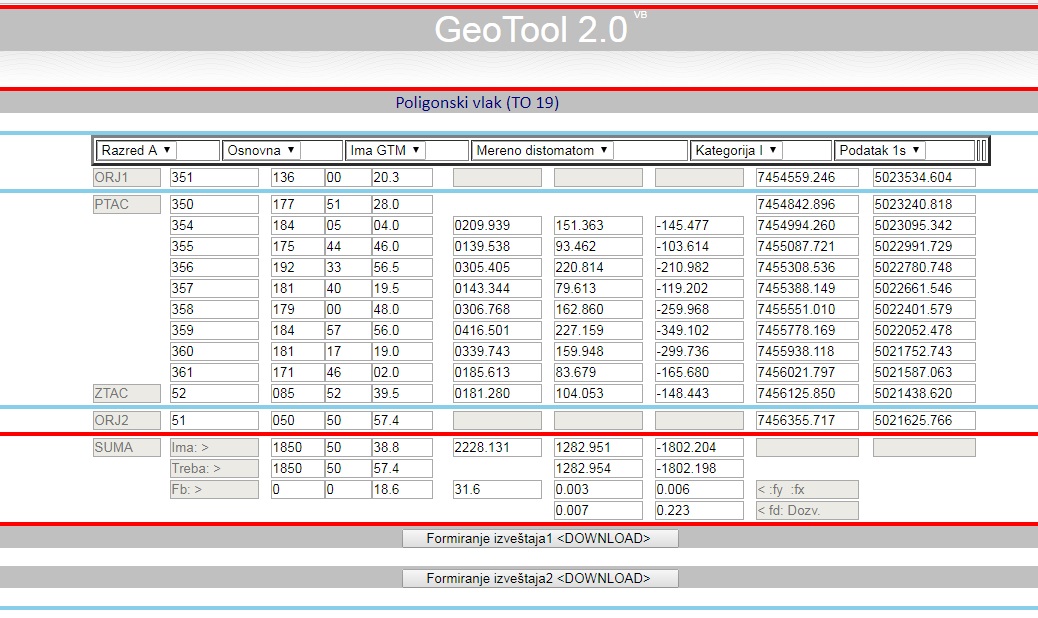This screenshot has height=618, width=1038.
Task: Click the ZTAC point number field 52
Action: click(213, 393)
